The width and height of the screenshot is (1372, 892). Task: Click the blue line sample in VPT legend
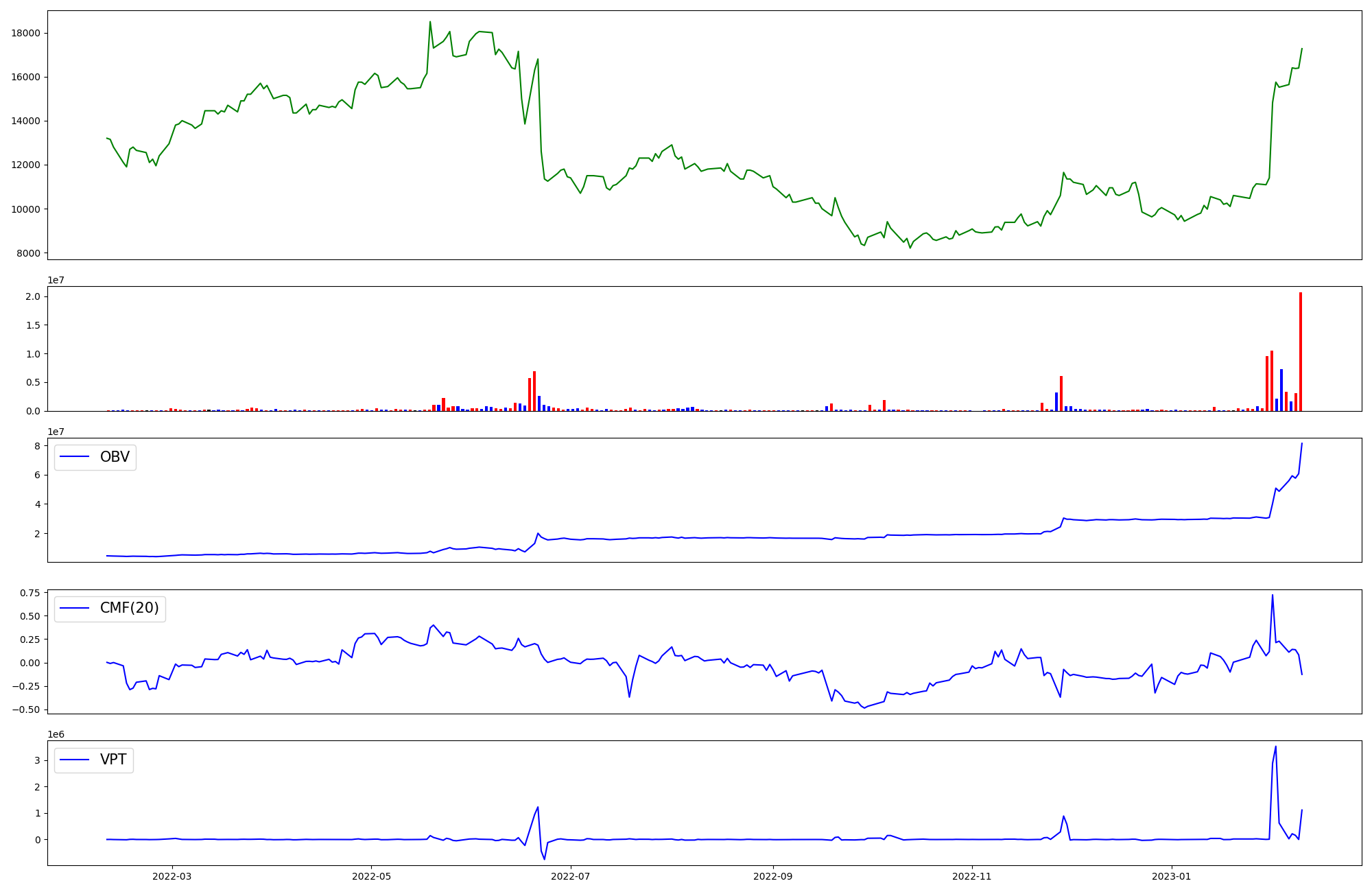(75, 760)
